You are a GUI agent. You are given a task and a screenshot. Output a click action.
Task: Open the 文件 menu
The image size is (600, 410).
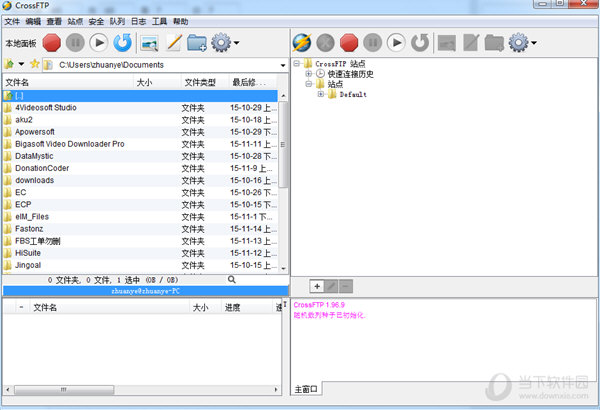coord(12,21)
